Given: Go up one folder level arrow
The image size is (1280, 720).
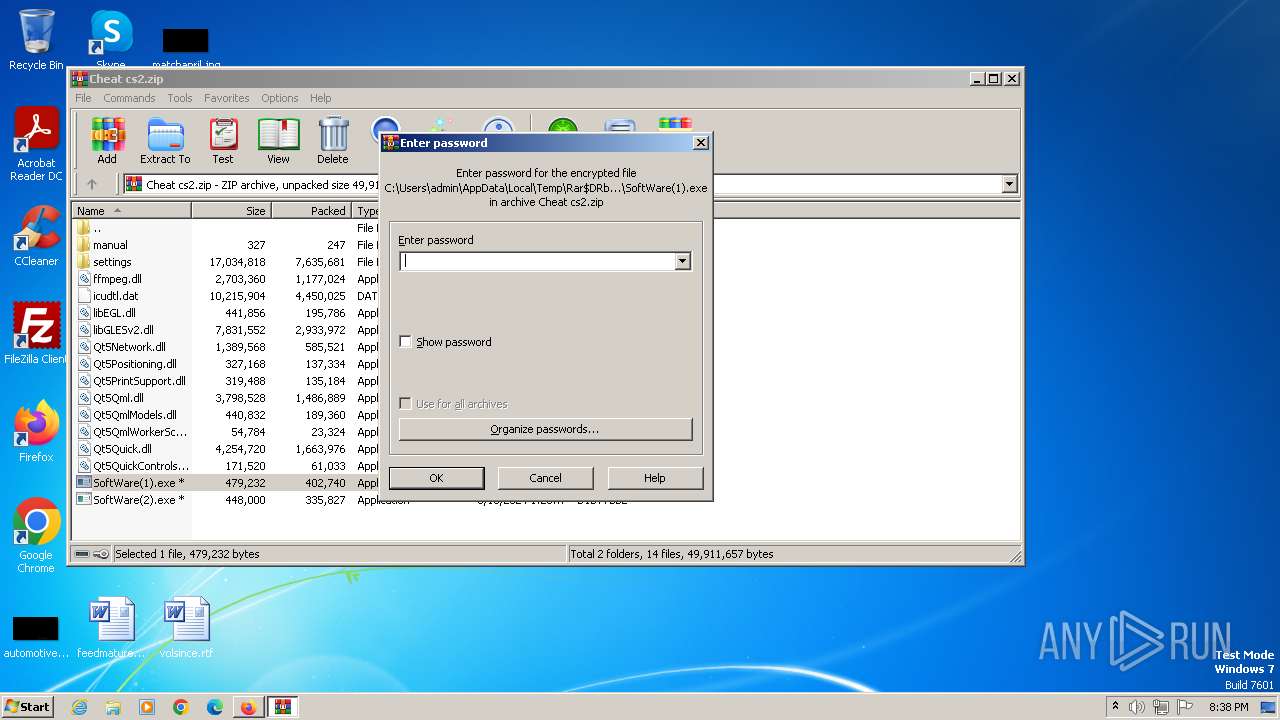Looking at the screenshot, I should 92,184.
